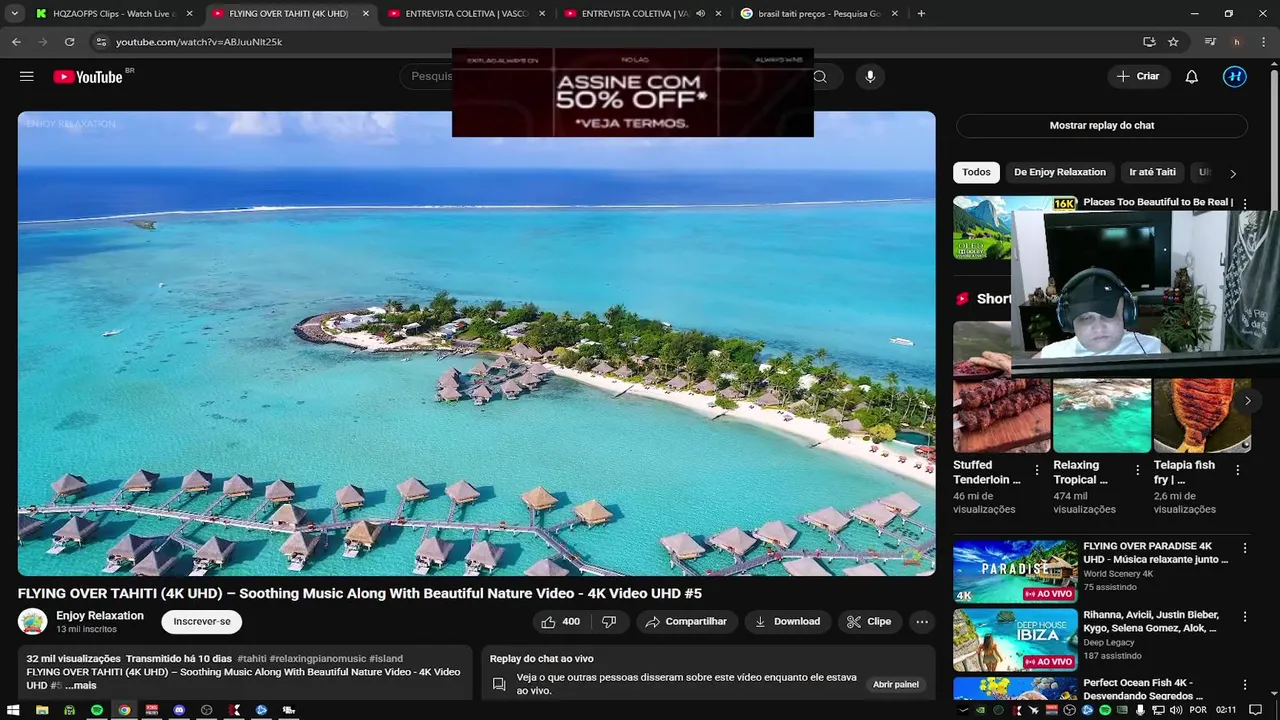Viewport: 1280px width, 720px height.
Task: Bookmark this page with star icon
Action: pyautogui.click(x=1173, y=42)
